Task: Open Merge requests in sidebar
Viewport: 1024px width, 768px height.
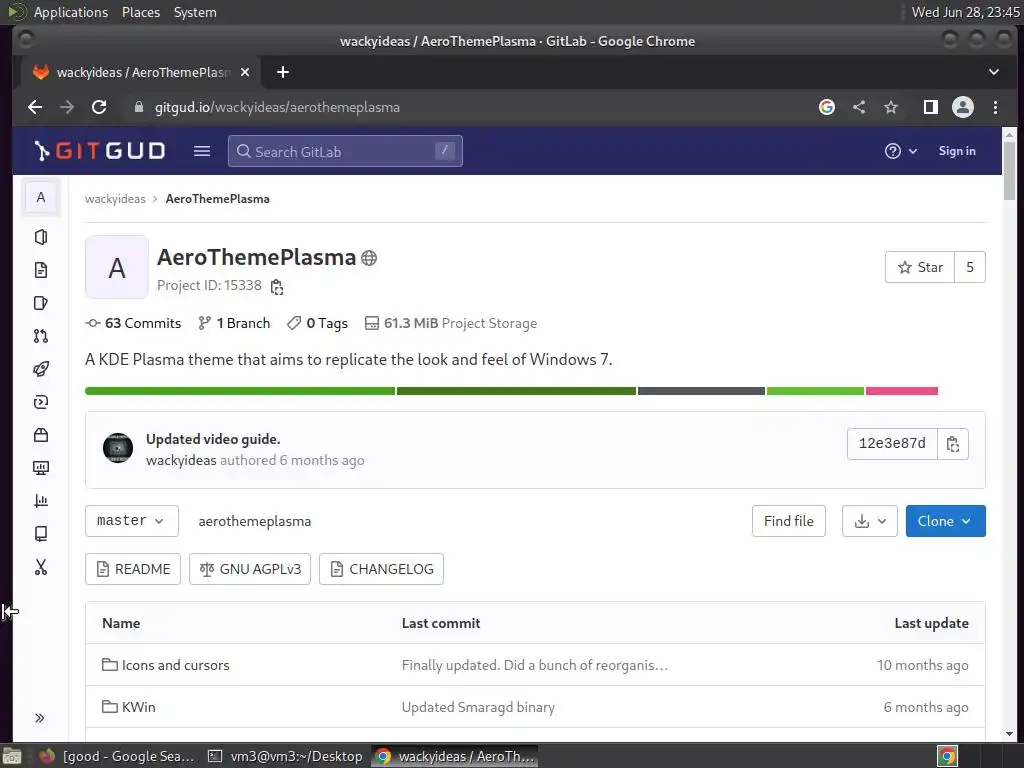Action: [41, 336]
